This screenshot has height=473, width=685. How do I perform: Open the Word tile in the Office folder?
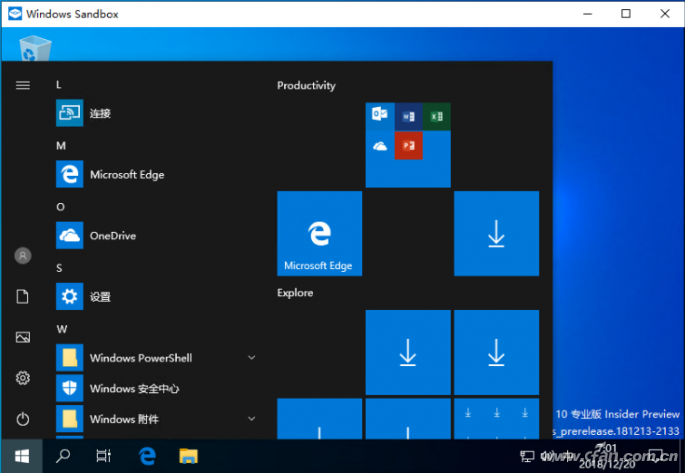pos(408,117)
